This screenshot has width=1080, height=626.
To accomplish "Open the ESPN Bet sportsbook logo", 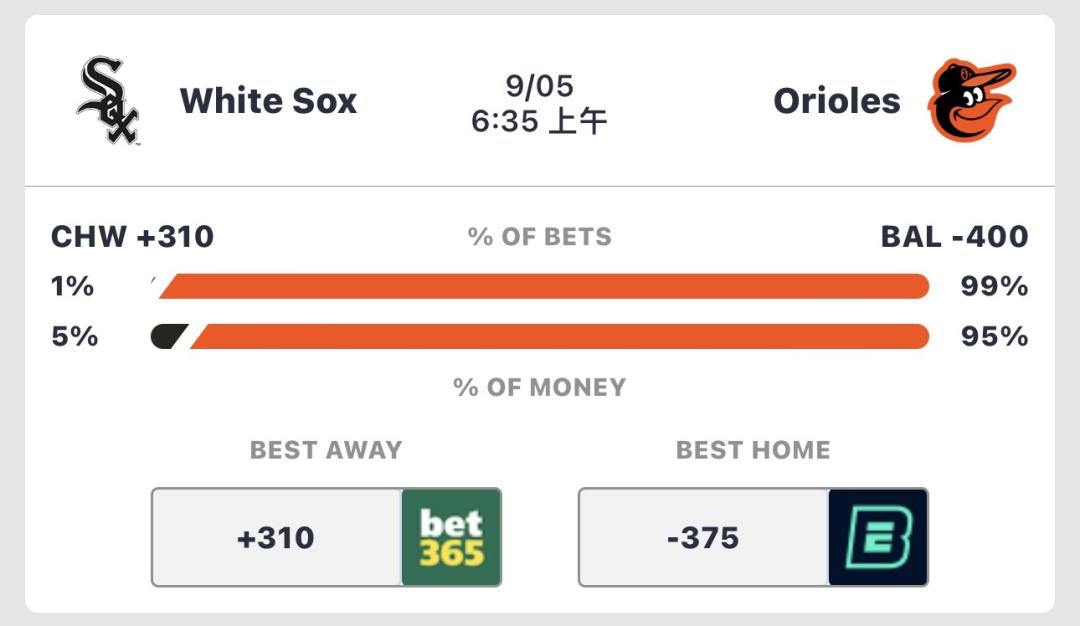I will point(878,537).
